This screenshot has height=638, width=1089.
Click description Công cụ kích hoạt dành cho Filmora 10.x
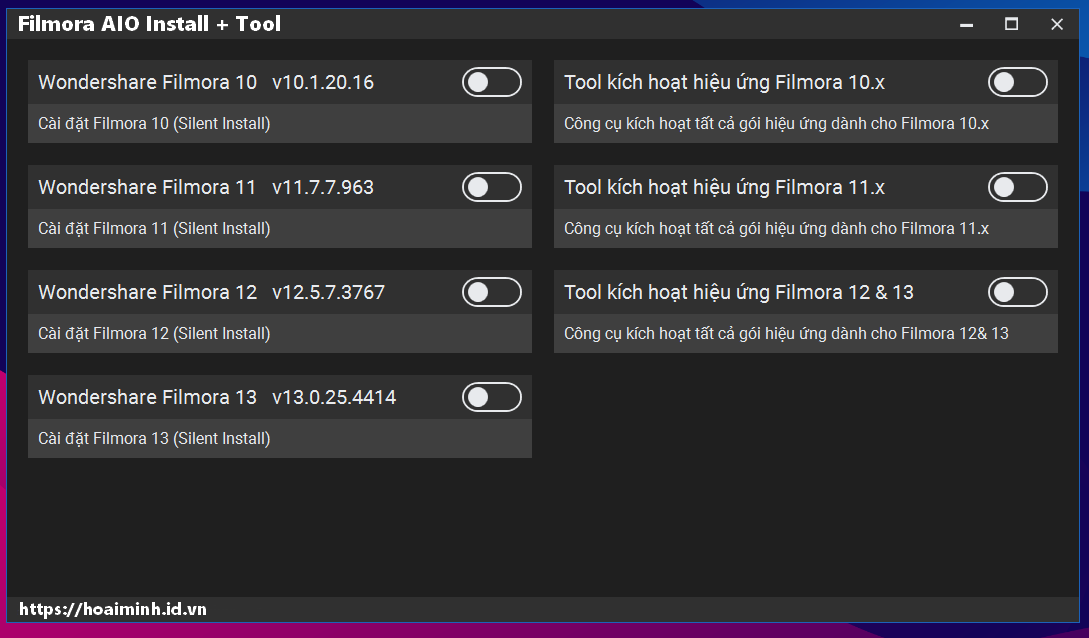[x=776, y=124]
